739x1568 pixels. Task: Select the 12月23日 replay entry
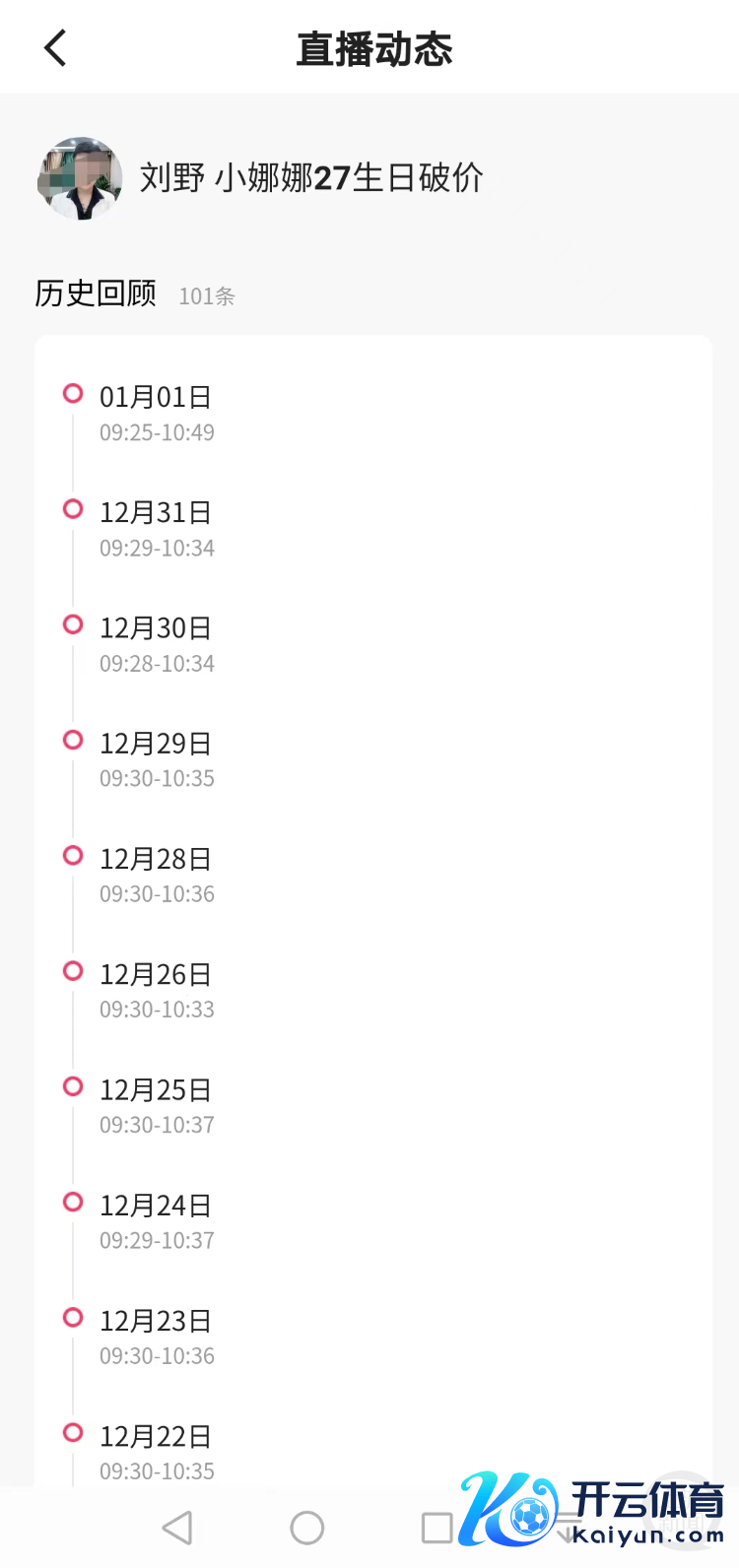click(156, 1337)
